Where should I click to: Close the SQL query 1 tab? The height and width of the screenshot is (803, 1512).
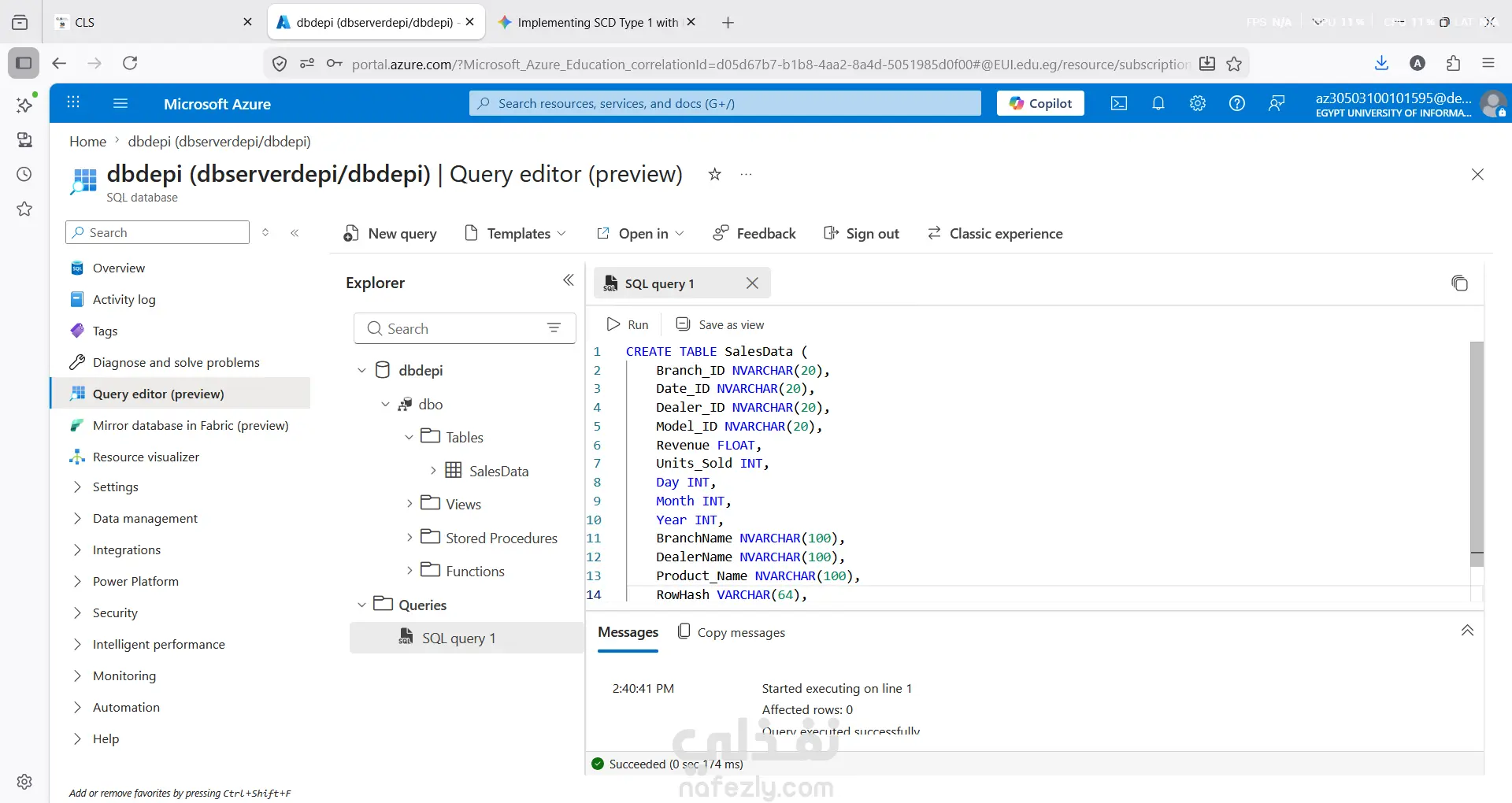click(752, 283)
